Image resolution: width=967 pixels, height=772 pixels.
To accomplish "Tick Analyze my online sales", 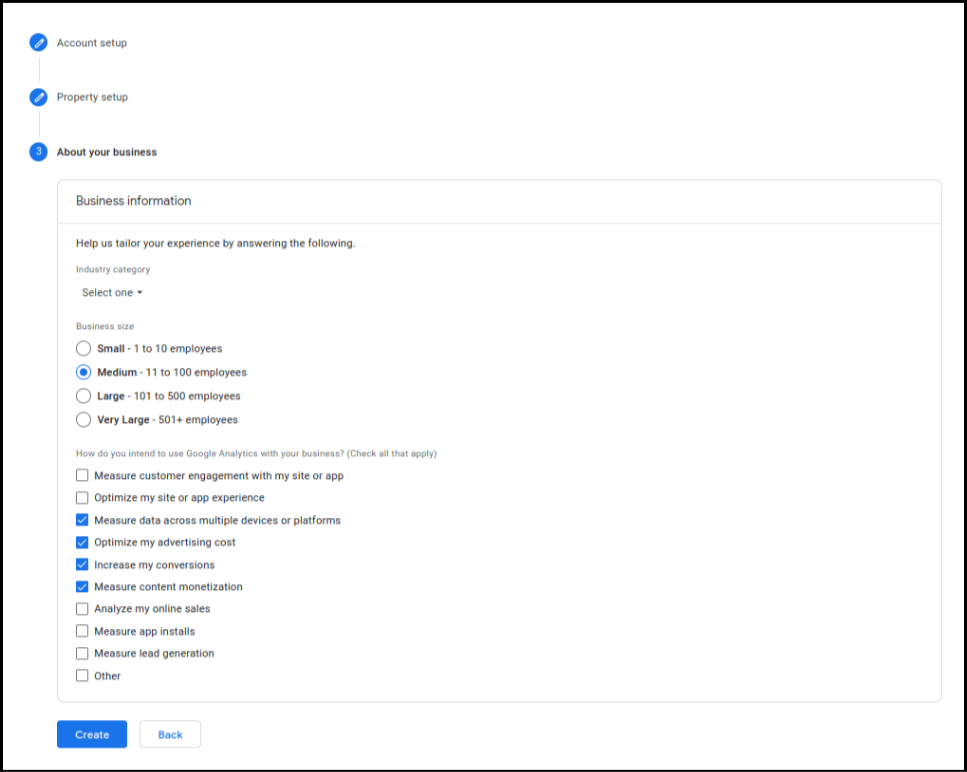I will coord(82,609).
